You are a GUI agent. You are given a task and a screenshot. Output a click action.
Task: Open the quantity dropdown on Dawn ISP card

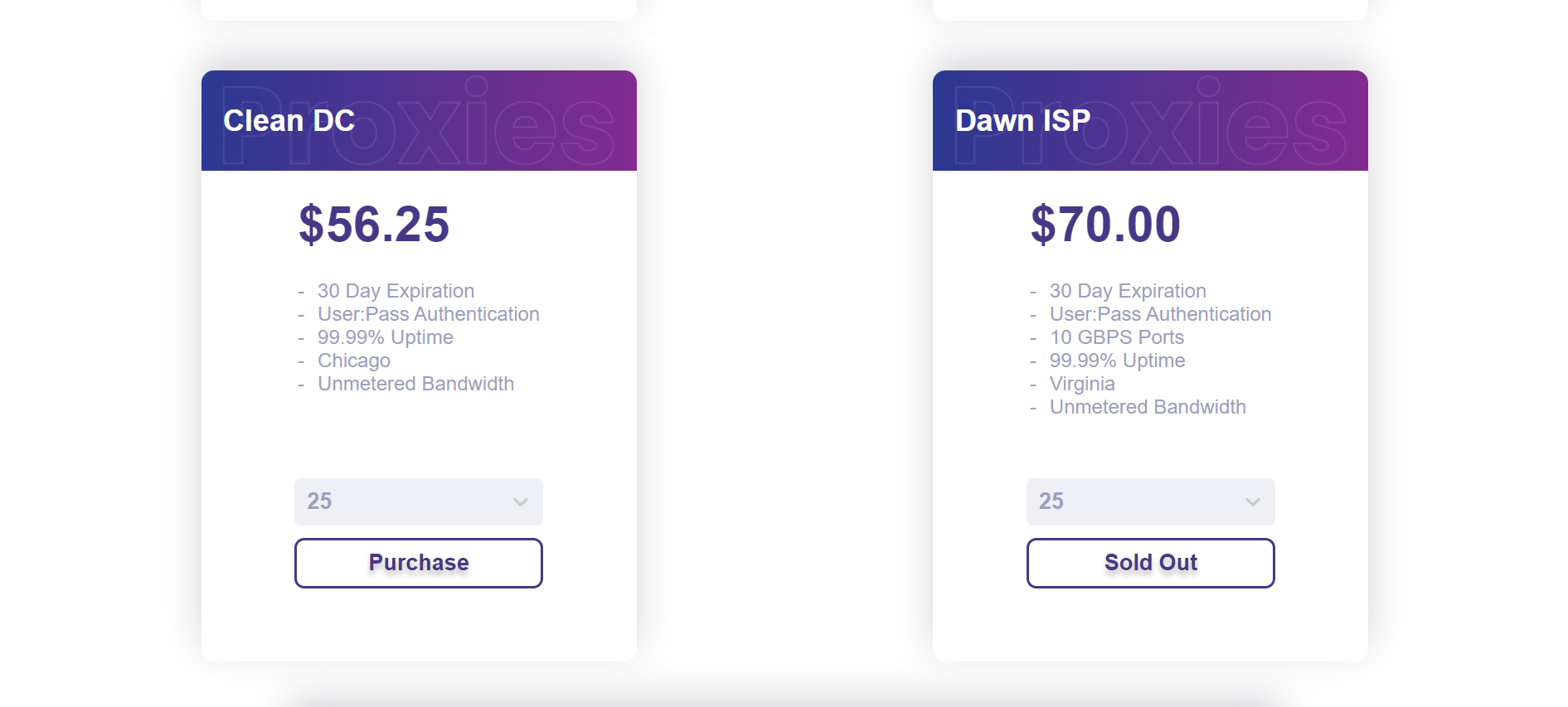point(1150,501)
